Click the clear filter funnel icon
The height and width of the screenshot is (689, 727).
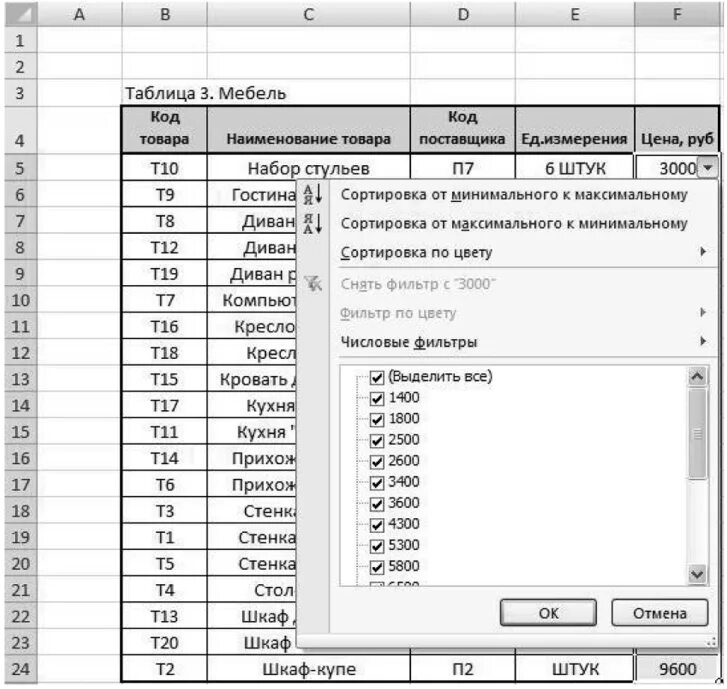(x=313, y=283)
